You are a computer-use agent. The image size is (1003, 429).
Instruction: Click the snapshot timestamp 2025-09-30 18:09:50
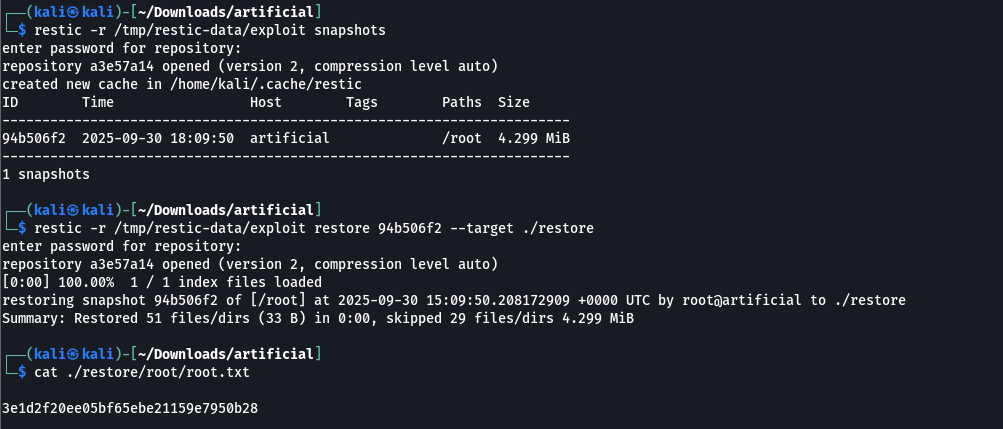tap(158, 138)
